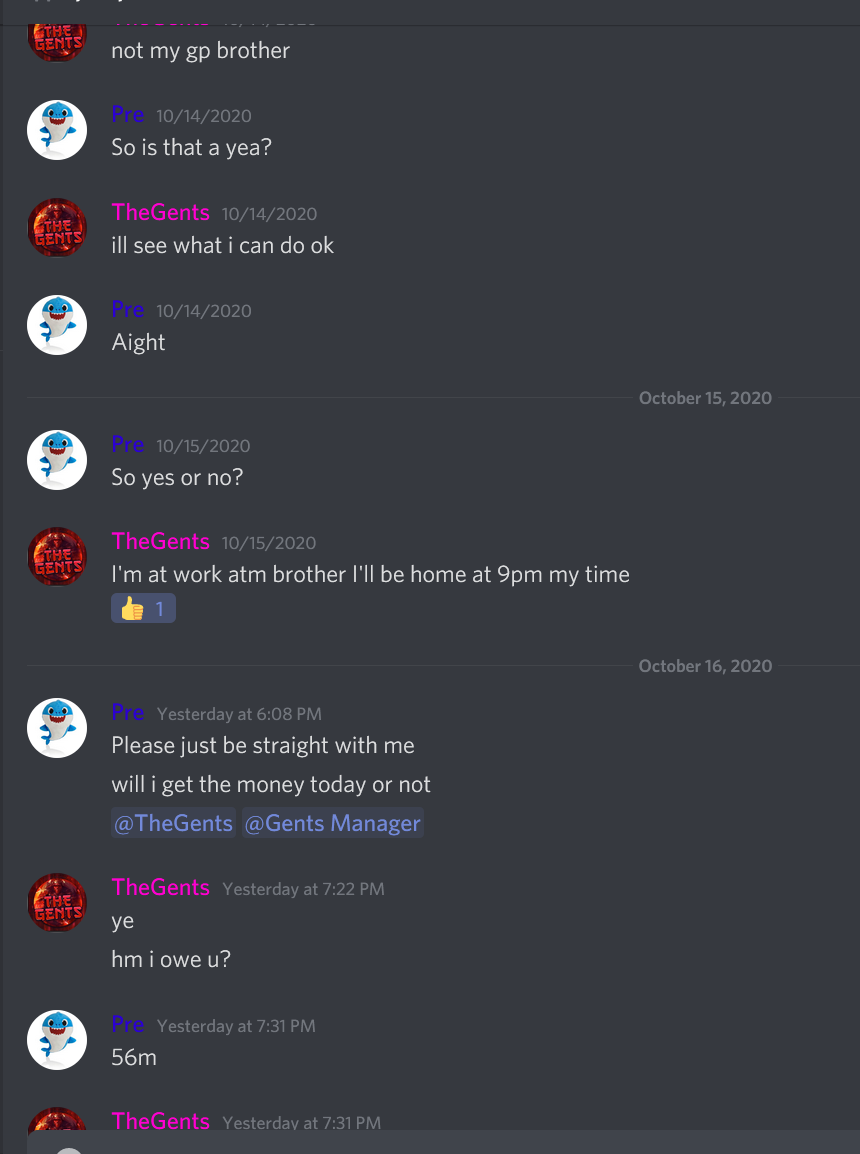Open Pre's profile from the 6:08 PM message
Viewport: 860px width, 1154px height.
(127, 712)
